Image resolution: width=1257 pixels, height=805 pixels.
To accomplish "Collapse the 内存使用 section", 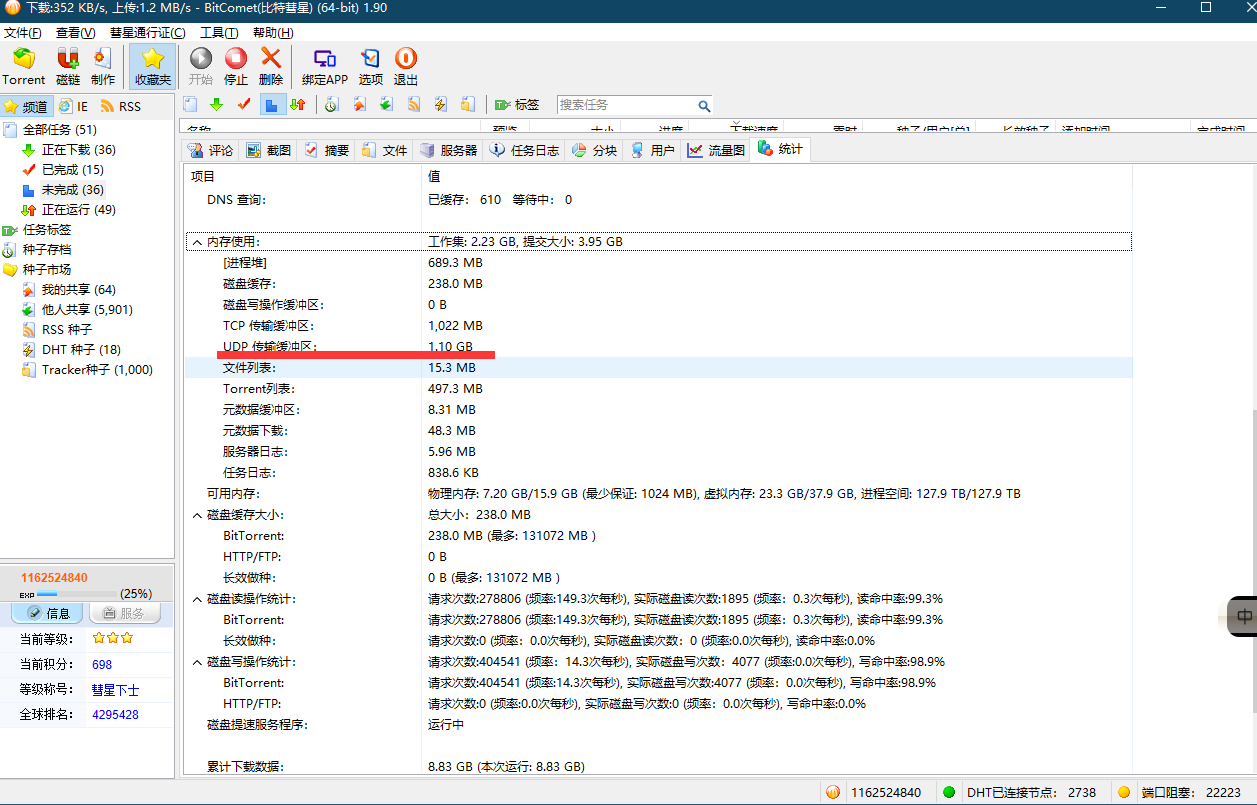I will click(197, 242).
